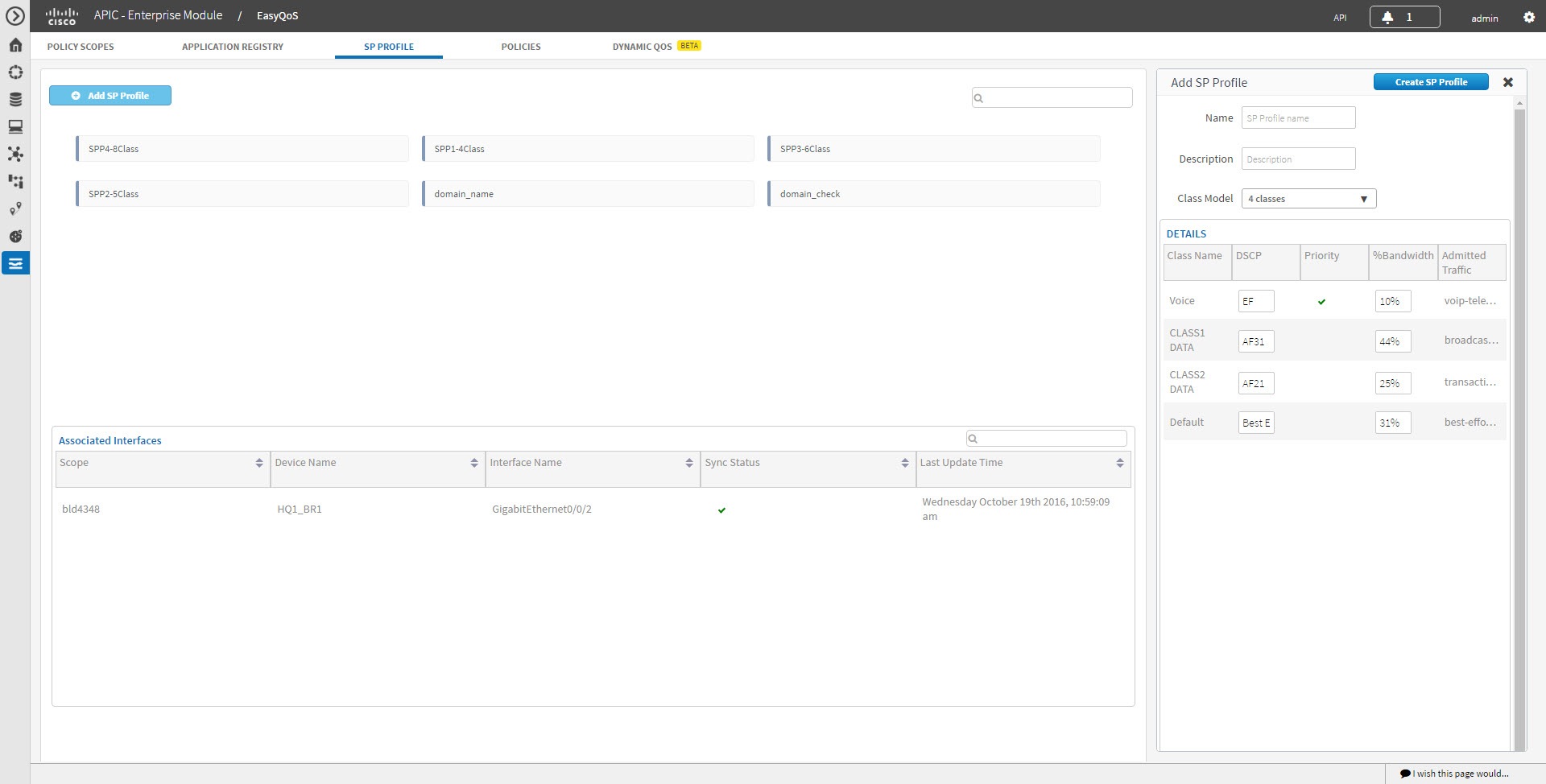Go to Home via the sidebar house icon
The height and width of the screenshot is (784, 1546).
coord(15,45)
